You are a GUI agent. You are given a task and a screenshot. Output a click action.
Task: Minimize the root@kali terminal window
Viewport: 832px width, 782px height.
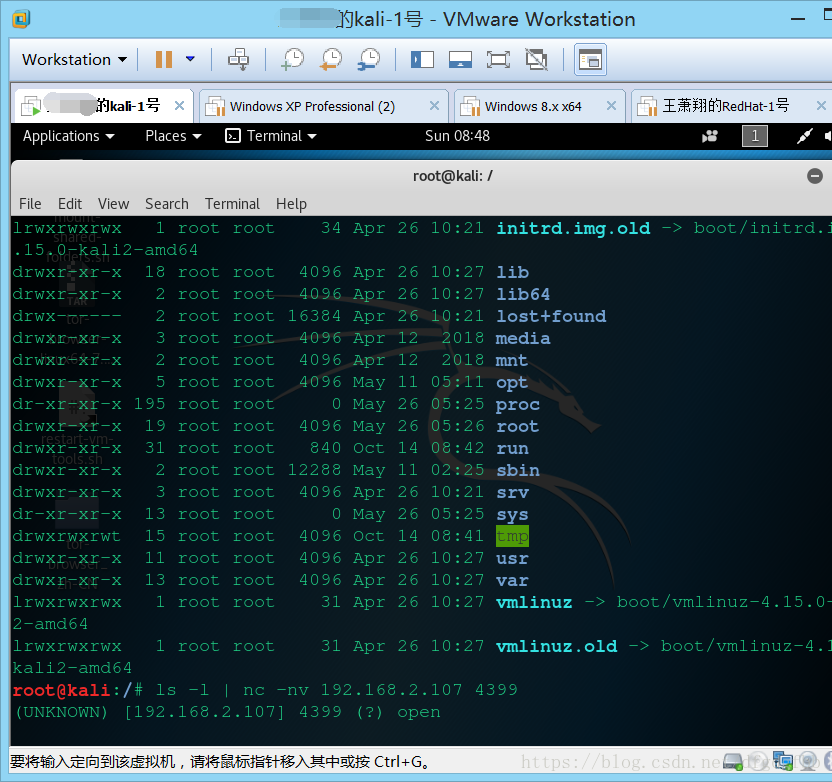click(x=814, y=176)
